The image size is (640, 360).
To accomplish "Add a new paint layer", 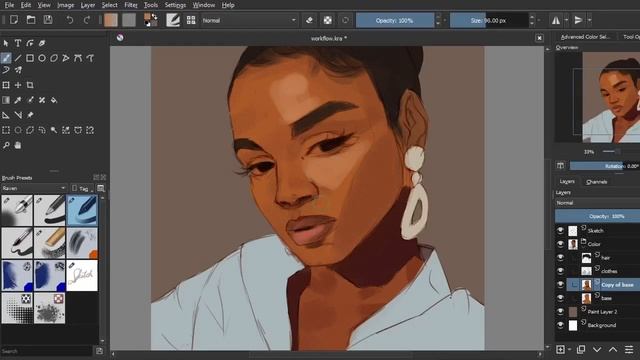I will tap(560, 350).
